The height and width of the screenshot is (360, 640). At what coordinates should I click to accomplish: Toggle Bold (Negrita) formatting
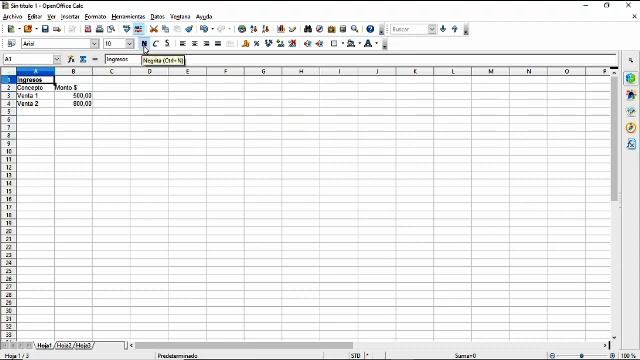click(144, 43)
